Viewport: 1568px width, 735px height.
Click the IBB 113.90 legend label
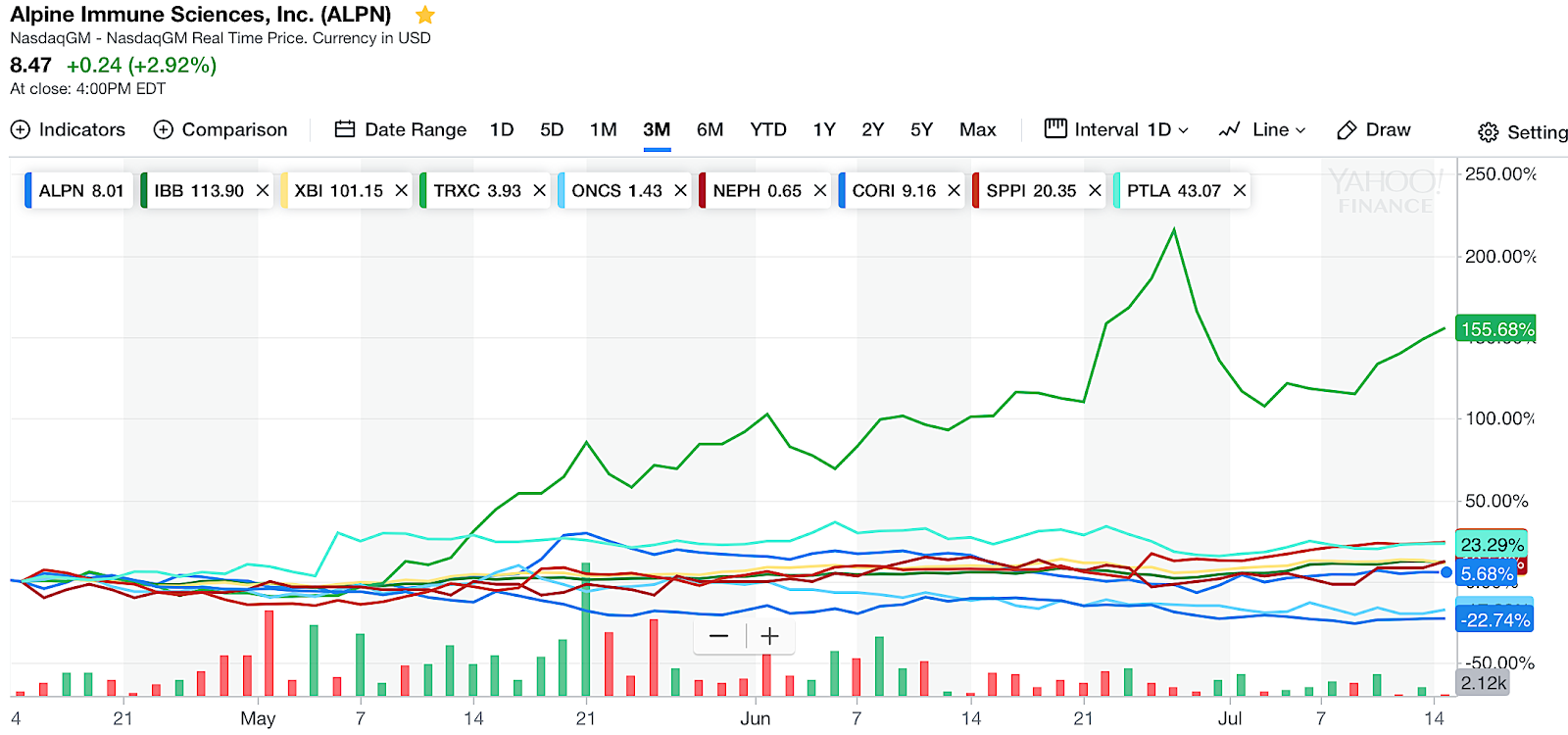[199, 190]
